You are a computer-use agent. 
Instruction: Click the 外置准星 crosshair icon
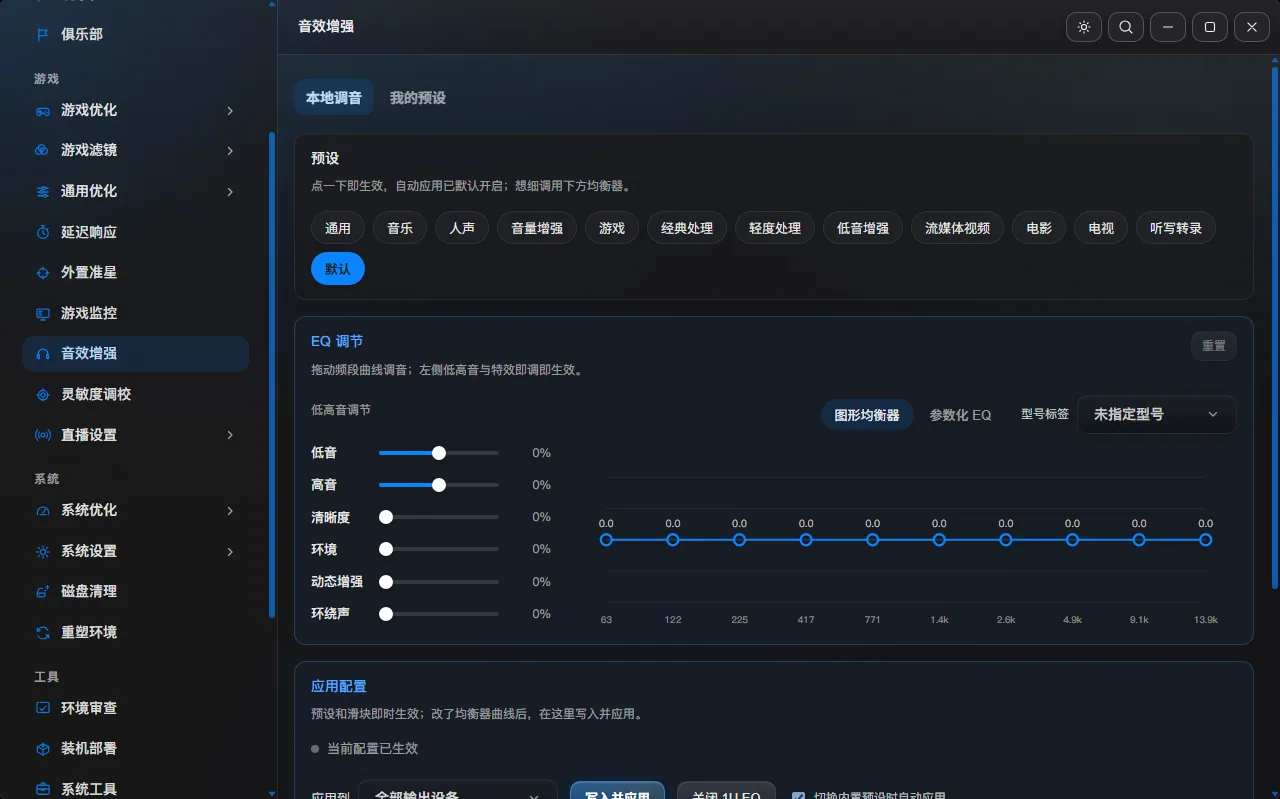click(43, 272)
